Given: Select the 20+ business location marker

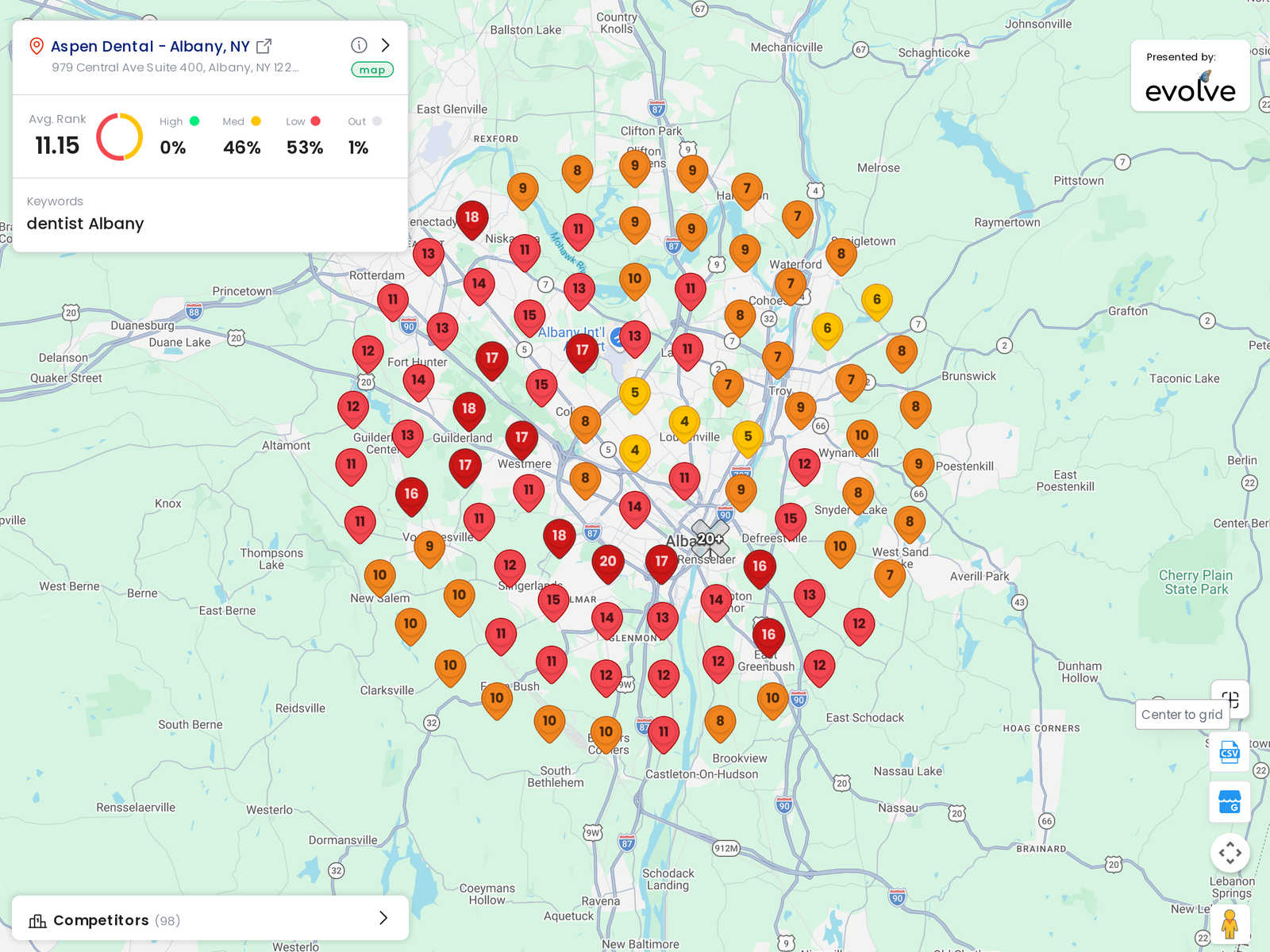Looking at the screenshot, I should click(710, 539).
